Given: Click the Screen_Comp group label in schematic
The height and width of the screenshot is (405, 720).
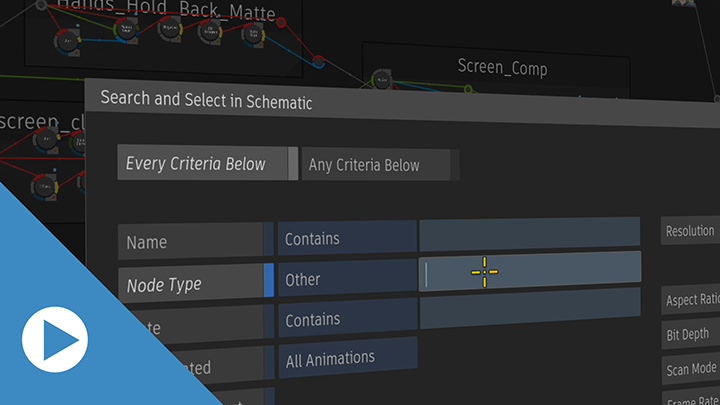Looking at the screenshot, I should click(x=502, y=67).
